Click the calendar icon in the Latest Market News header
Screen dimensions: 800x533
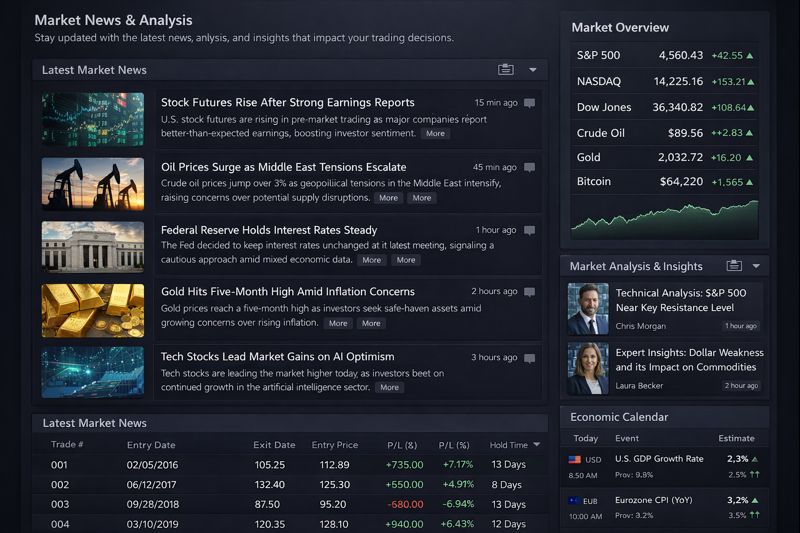506,69
